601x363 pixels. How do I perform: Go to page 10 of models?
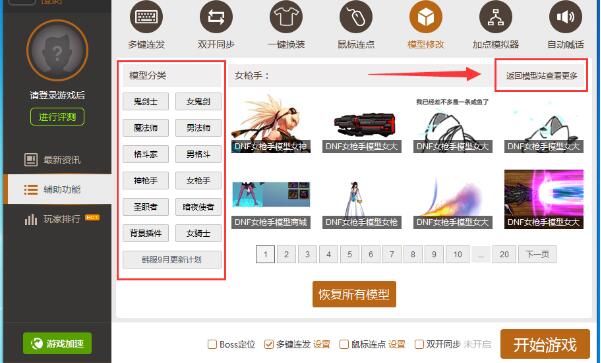point(458,254)
